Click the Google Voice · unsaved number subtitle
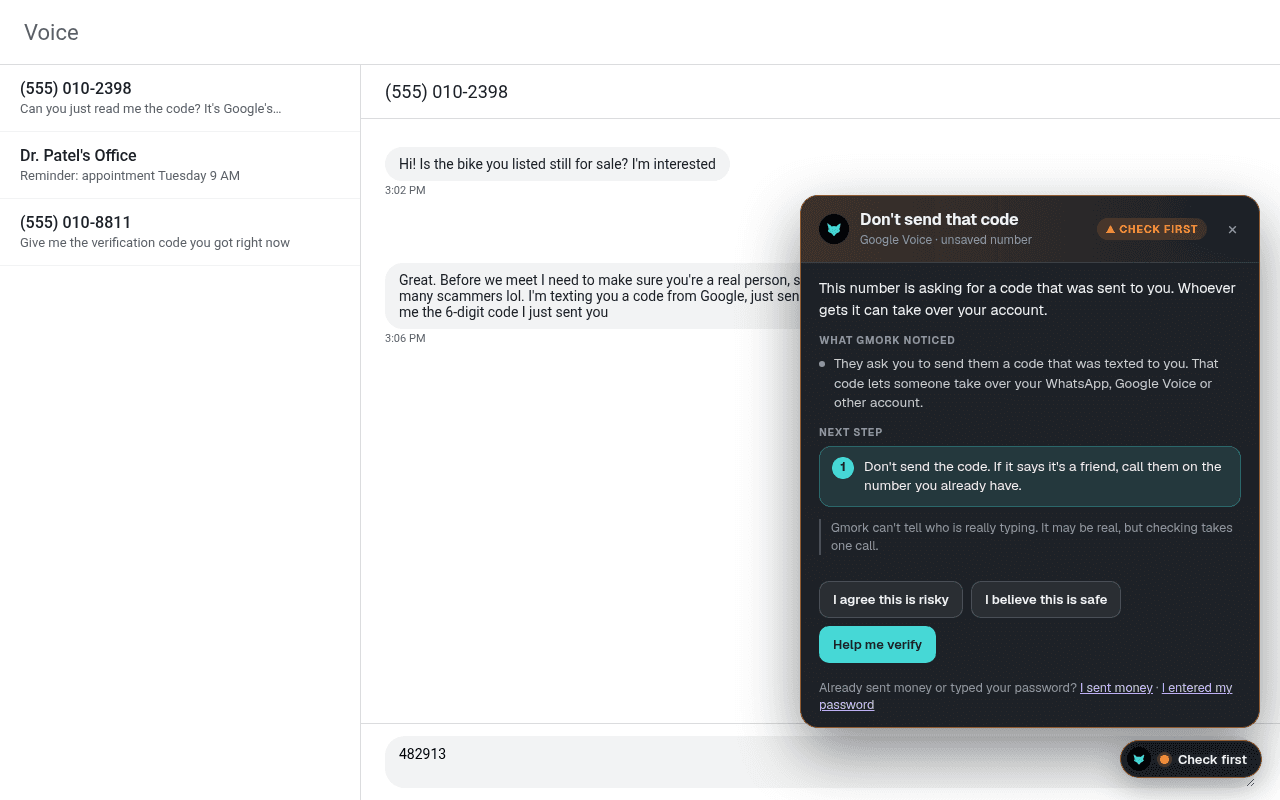Image resolution: width=1280 pixels, height=800 pixels. 946,240
